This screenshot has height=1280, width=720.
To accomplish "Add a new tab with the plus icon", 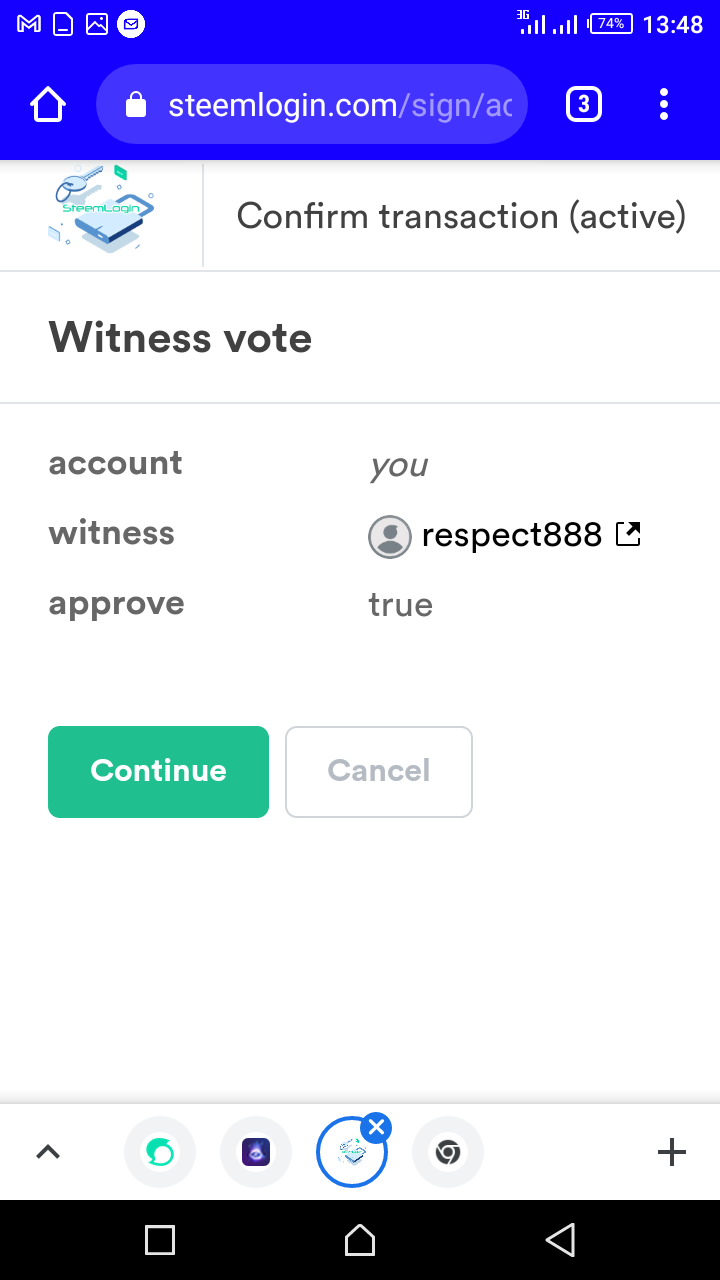I will click(x=672, y=1152).
